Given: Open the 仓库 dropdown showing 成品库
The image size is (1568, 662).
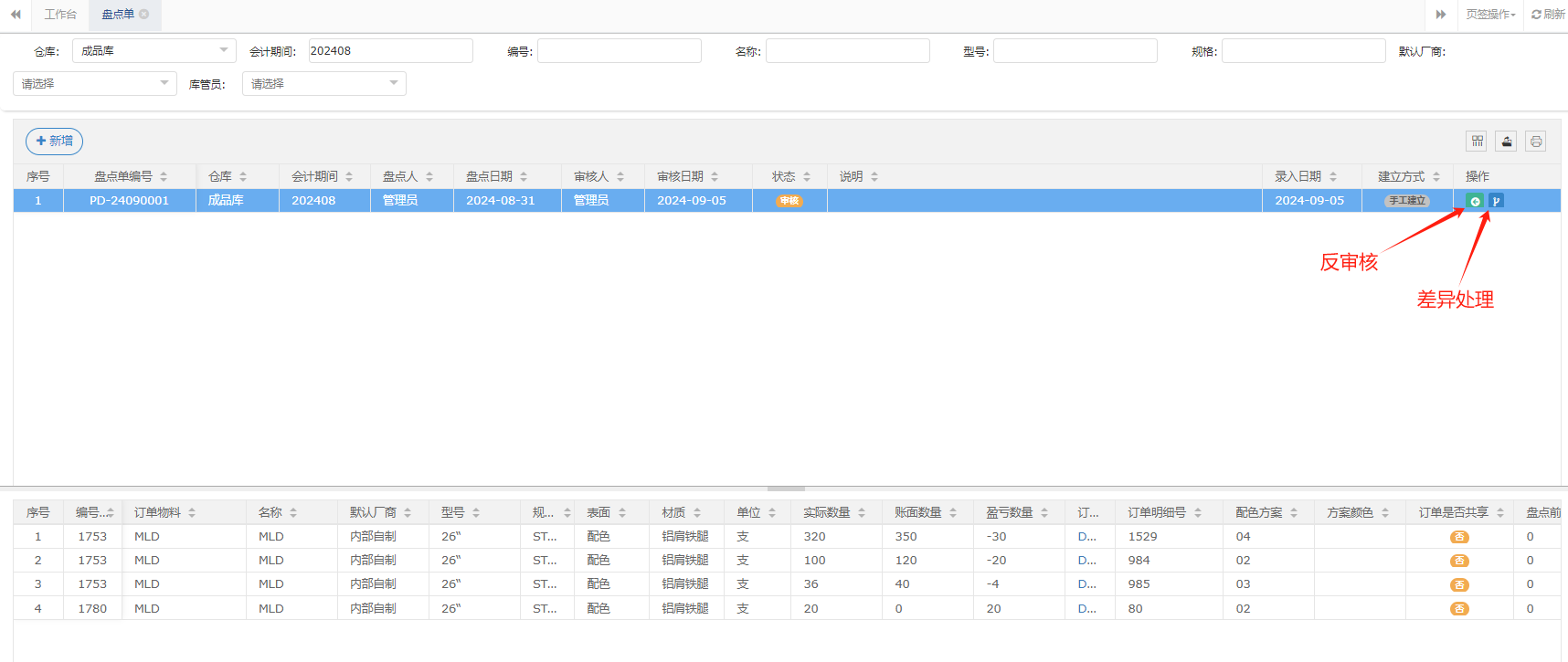Looking at the screenshot, I should point(154,51).
